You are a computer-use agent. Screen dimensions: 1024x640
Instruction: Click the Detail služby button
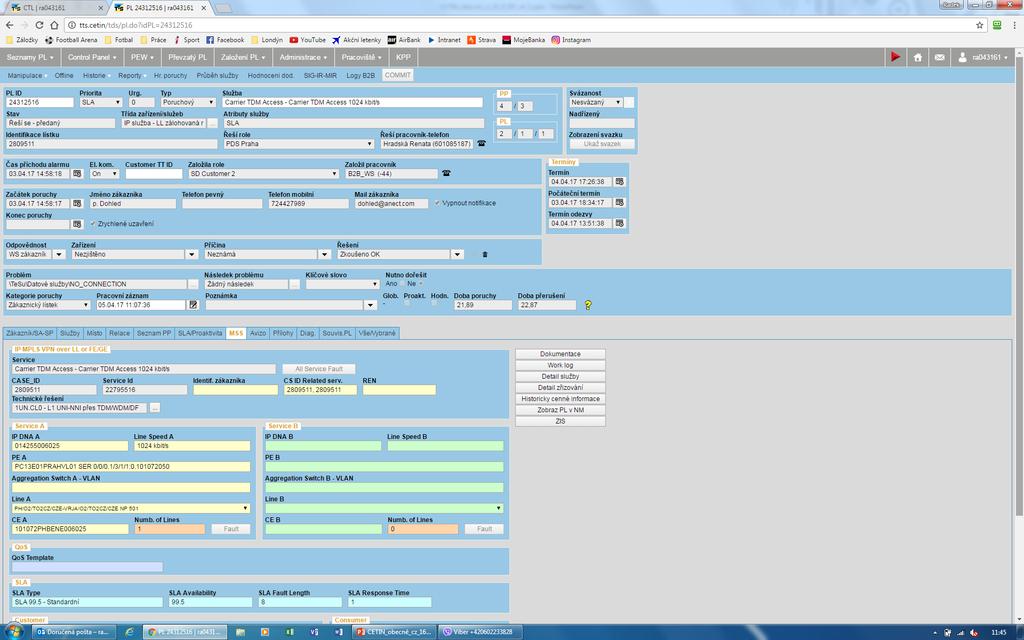(560, 376)
